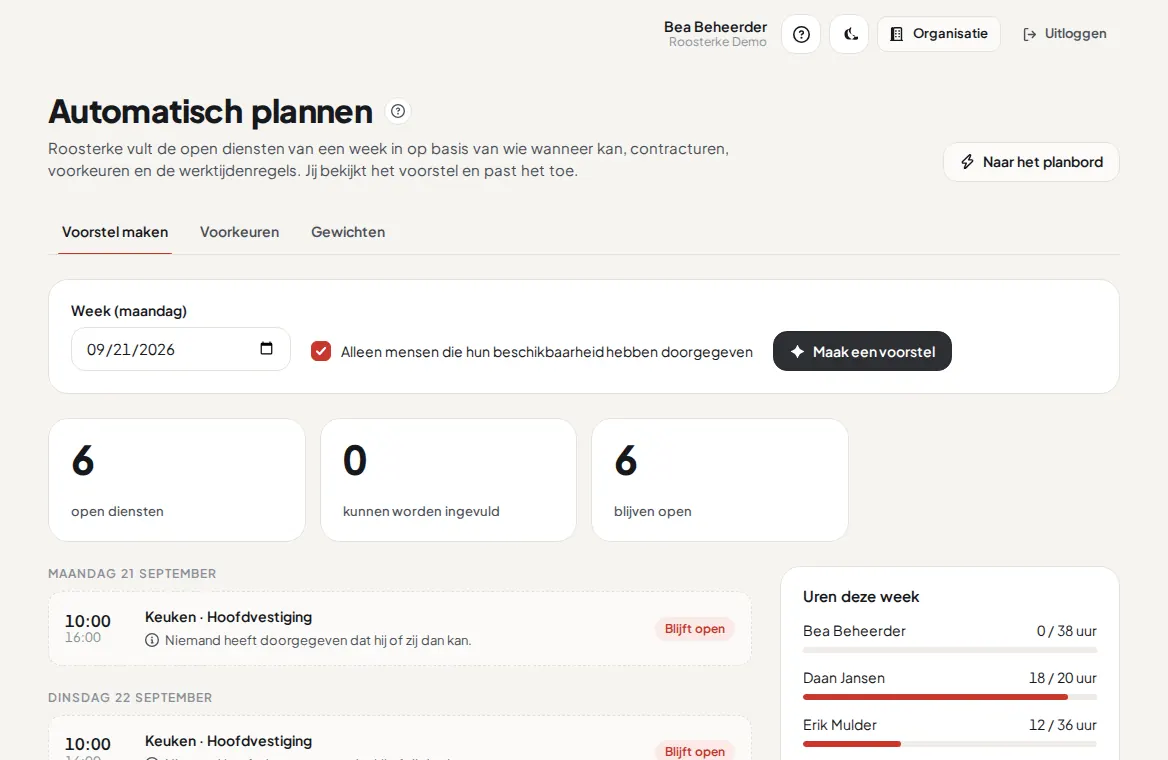Open the date picker calendar icon

point(266,348)
